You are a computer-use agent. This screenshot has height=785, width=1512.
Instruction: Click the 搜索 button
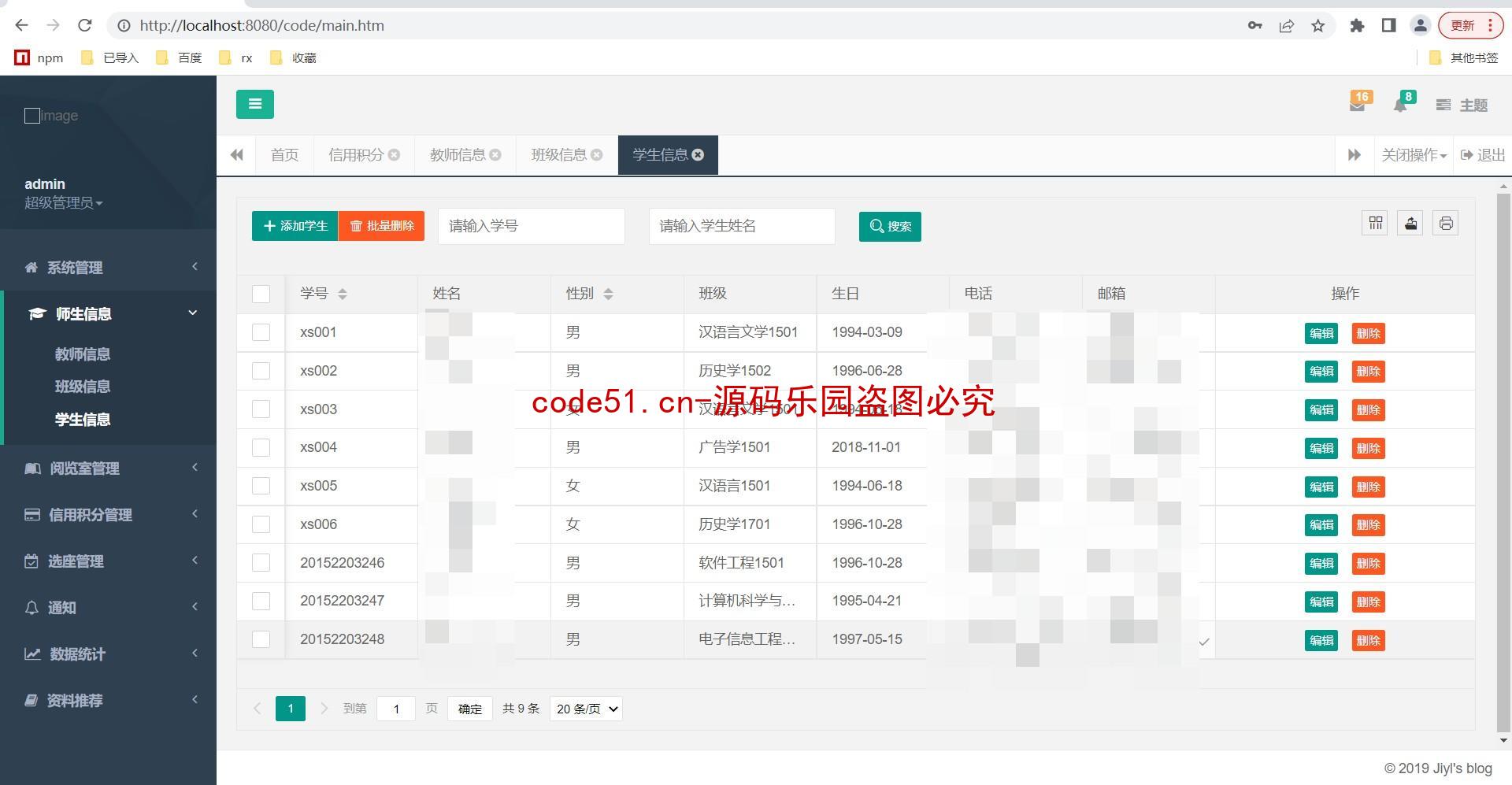tap(890, 227)
